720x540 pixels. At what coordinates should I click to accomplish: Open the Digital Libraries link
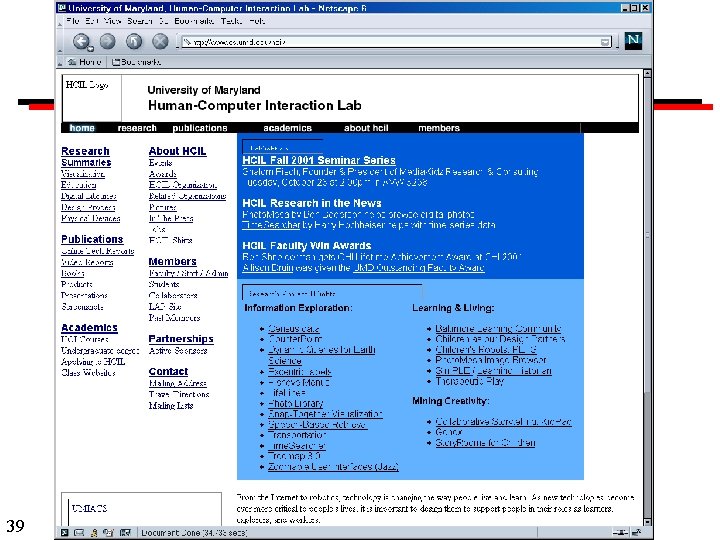coord(89,196)
